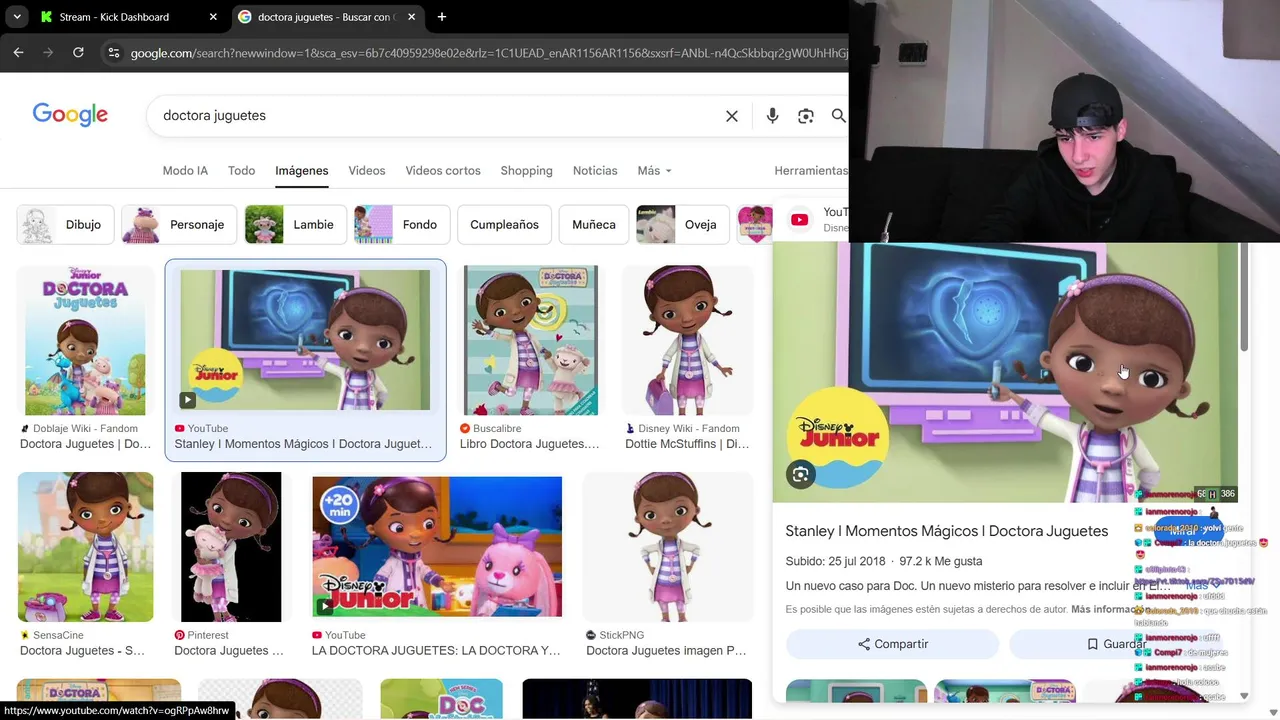
Task: Click the Compartir button
Action: tap(892, 644)
